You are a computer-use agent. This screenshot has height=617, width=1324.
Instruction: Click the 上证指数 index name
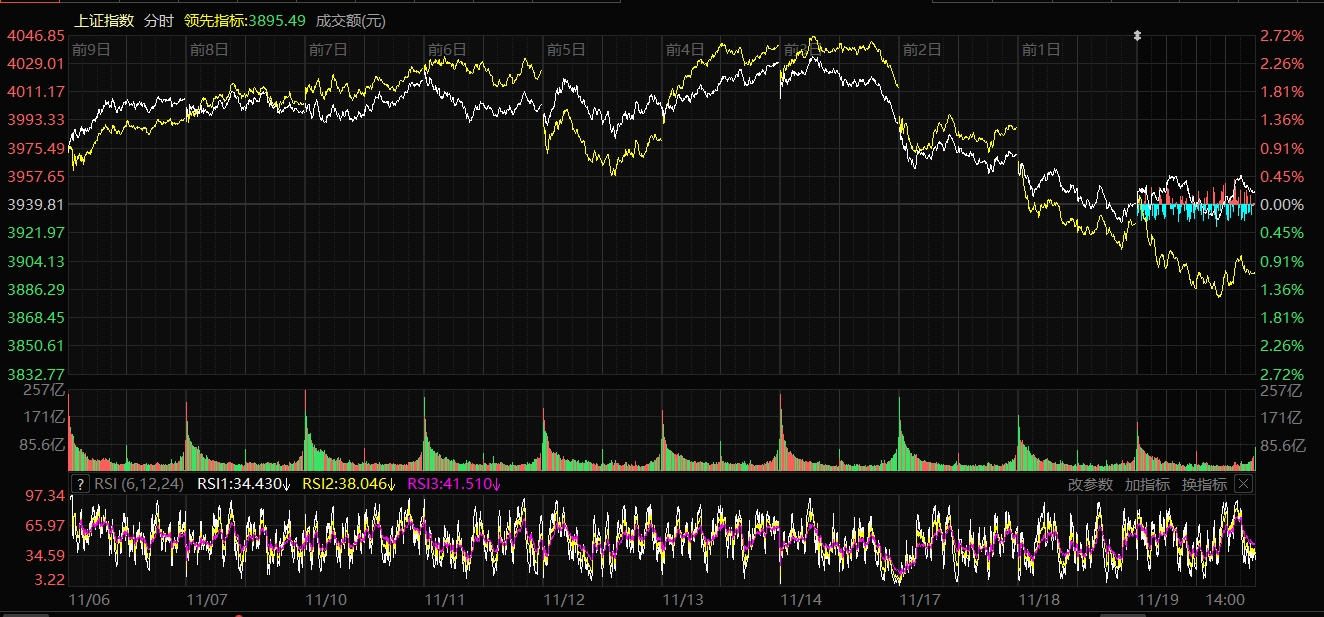[104, 20]
